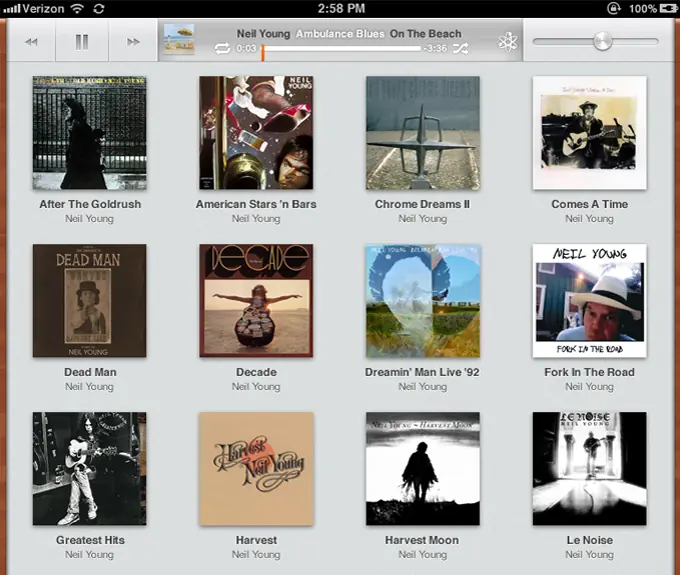Click Neil Young under Le Noise
Image resolution: width=680 pixels, height=575 pixels.
coord(589,555)
